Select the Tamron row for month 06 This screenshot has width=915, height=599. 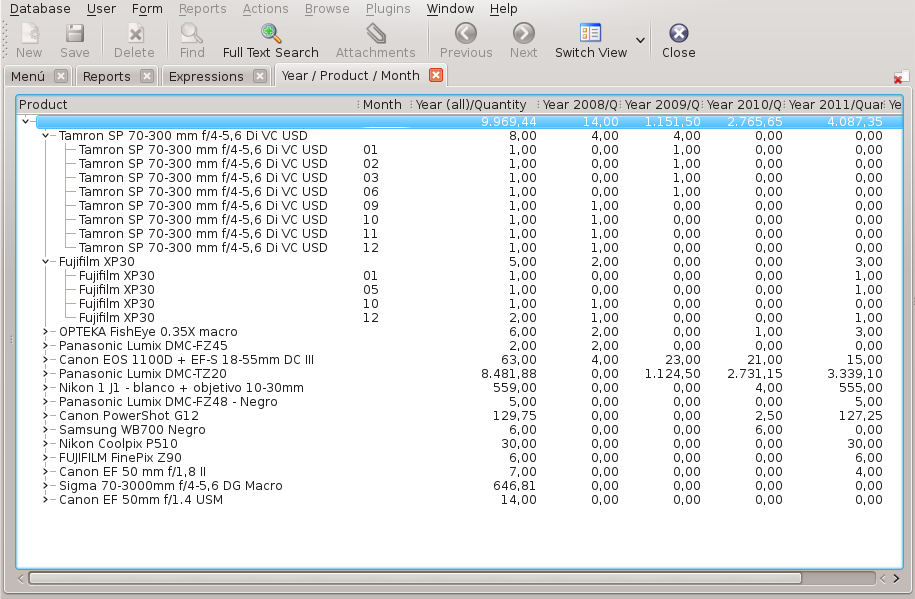pyautogui.click(x=459, y=191)
